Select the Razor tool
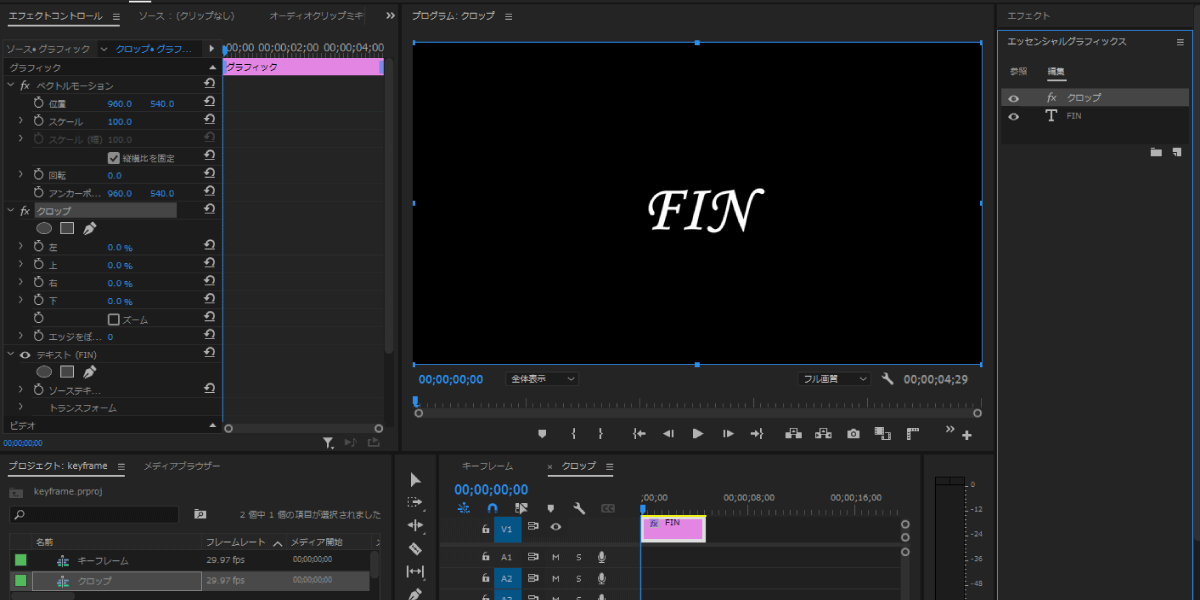 point(416,549)
